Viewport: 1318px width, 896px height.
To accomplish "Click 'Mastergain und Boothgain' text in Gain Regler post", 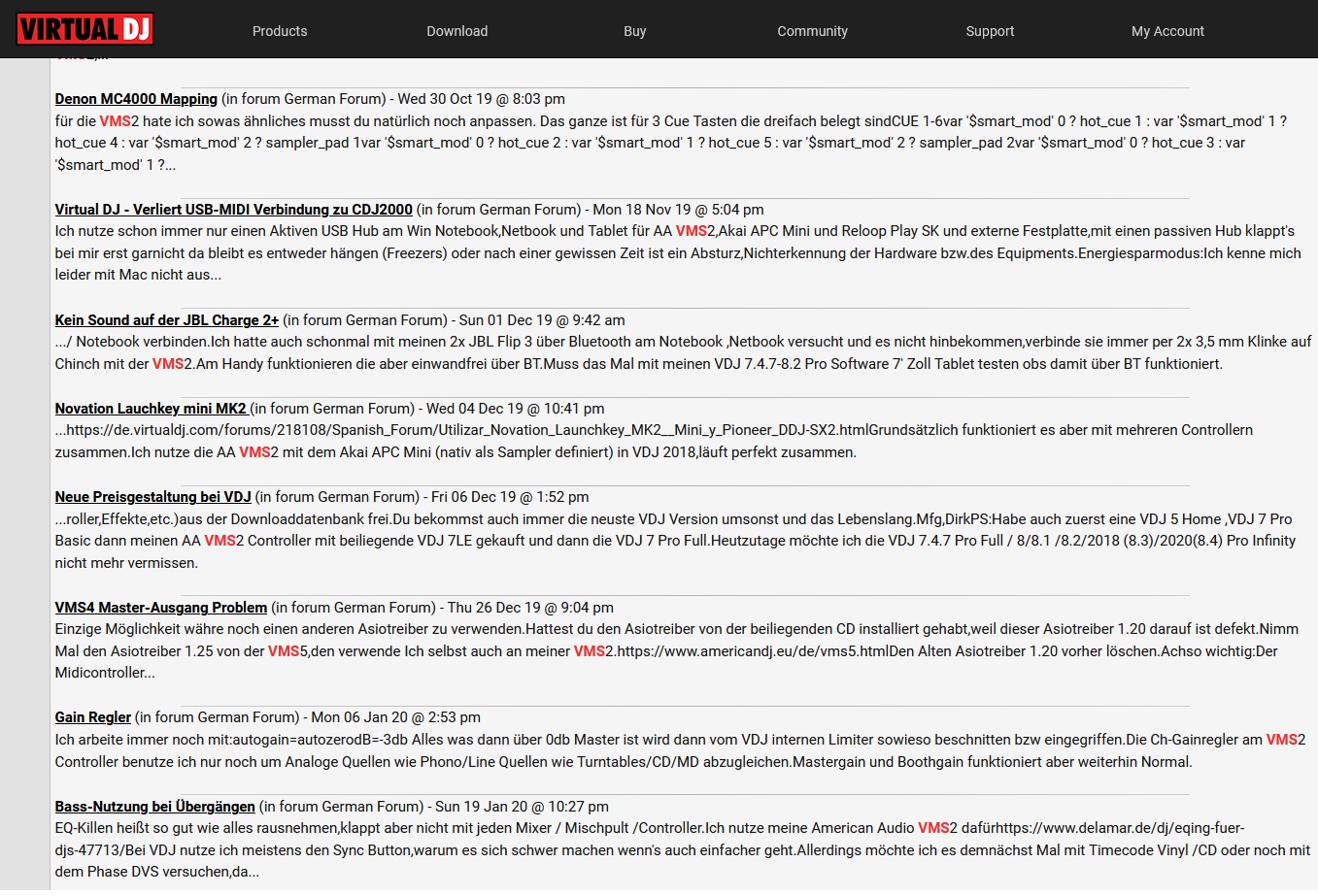I will [880, 762].
